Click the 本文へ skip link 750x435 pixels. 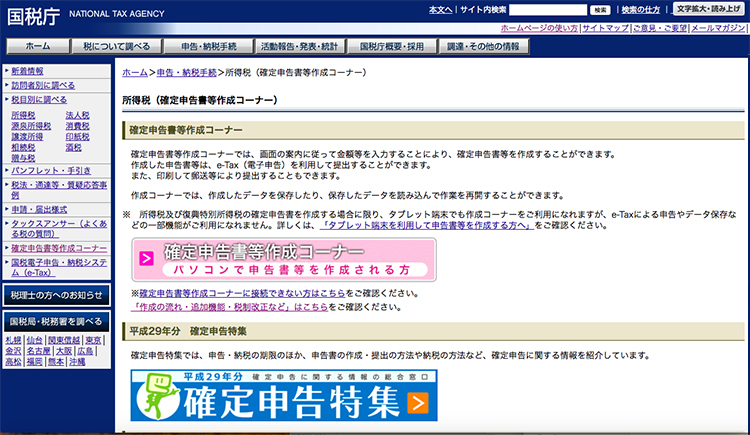tap(440, 9)
